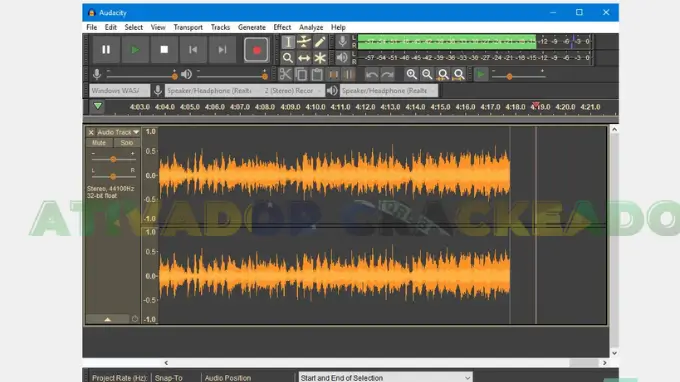Open the Generate menu
The width and height of the screenshot is (680, 382).
click(252, 27)
